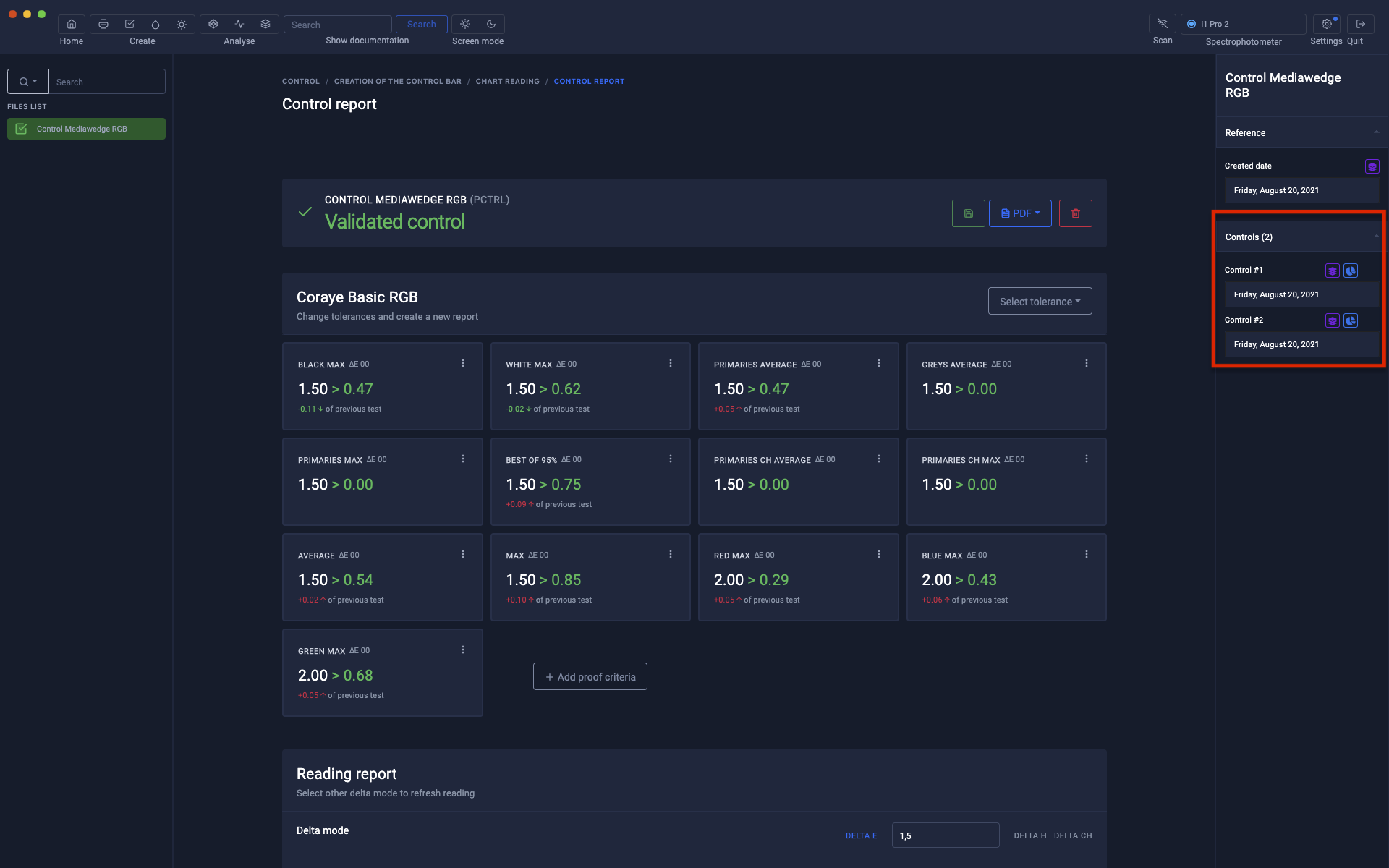Screen dimensions: 1389x868
Task: Open the Select tolerance dropdown
Action: pyautogui.click(x=1040, y=300)
